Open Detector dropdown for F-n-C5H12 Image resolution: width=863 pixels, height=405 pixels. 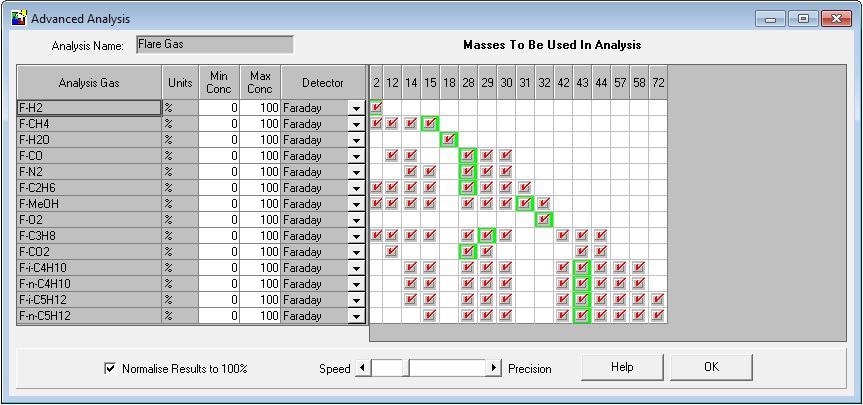point(356,316)
